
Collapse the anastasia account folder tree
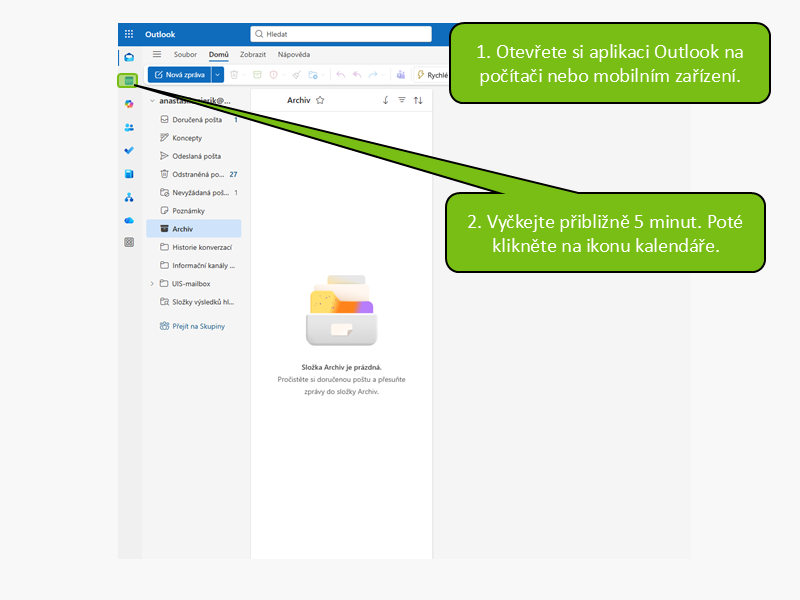[x=151, y=101]
